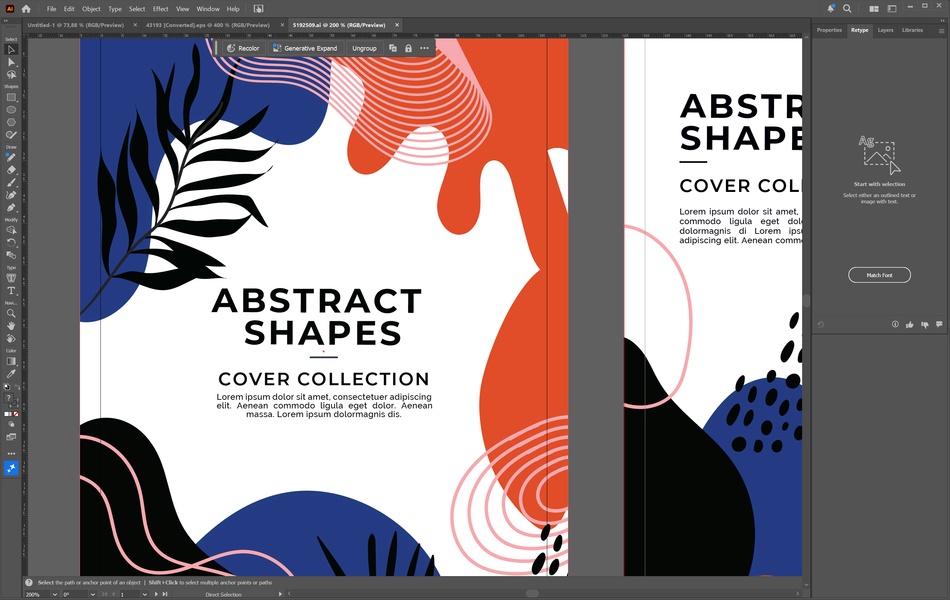Select the Hand tool
This screenshot has width=950, height=600.
point(11,326)
